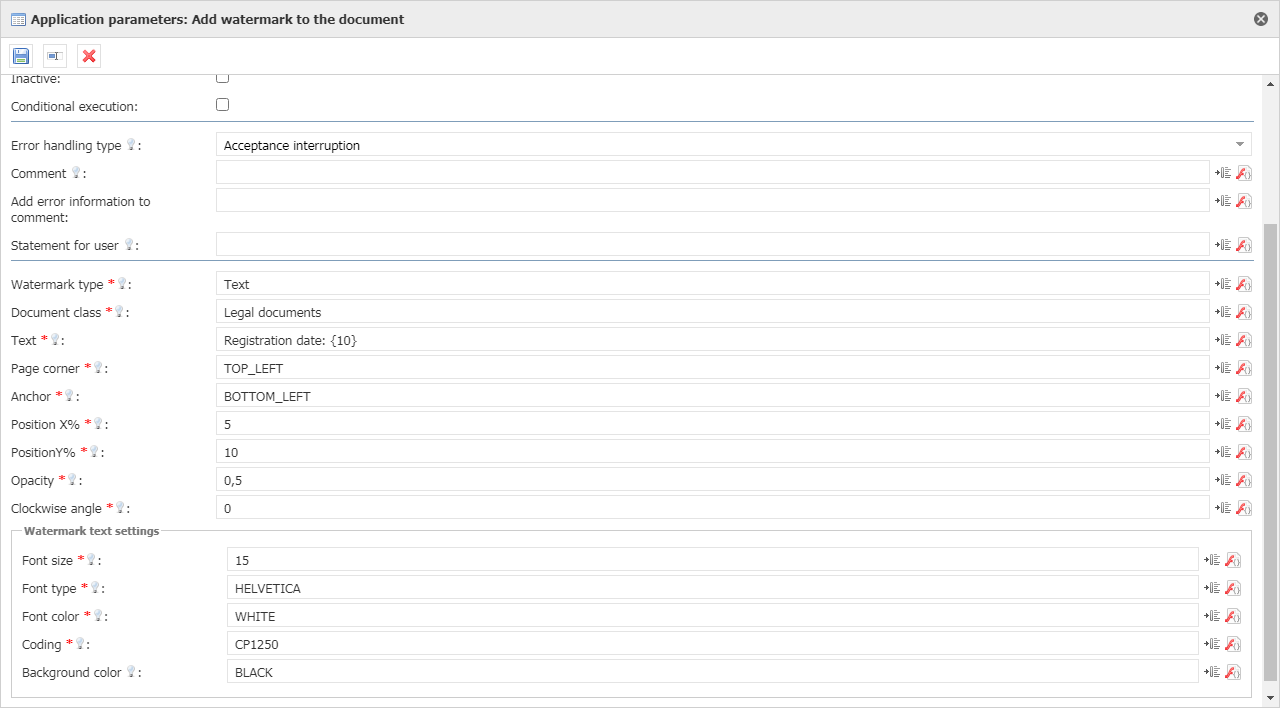Click the help lightbulb beside Statement for user

pos(128,245)
